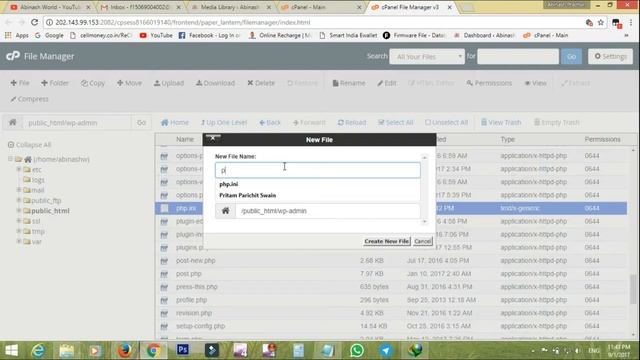Select the post-new.php file row
This screenshot has width=640, height=360.
pyautogui.click(x=391, y=260)
